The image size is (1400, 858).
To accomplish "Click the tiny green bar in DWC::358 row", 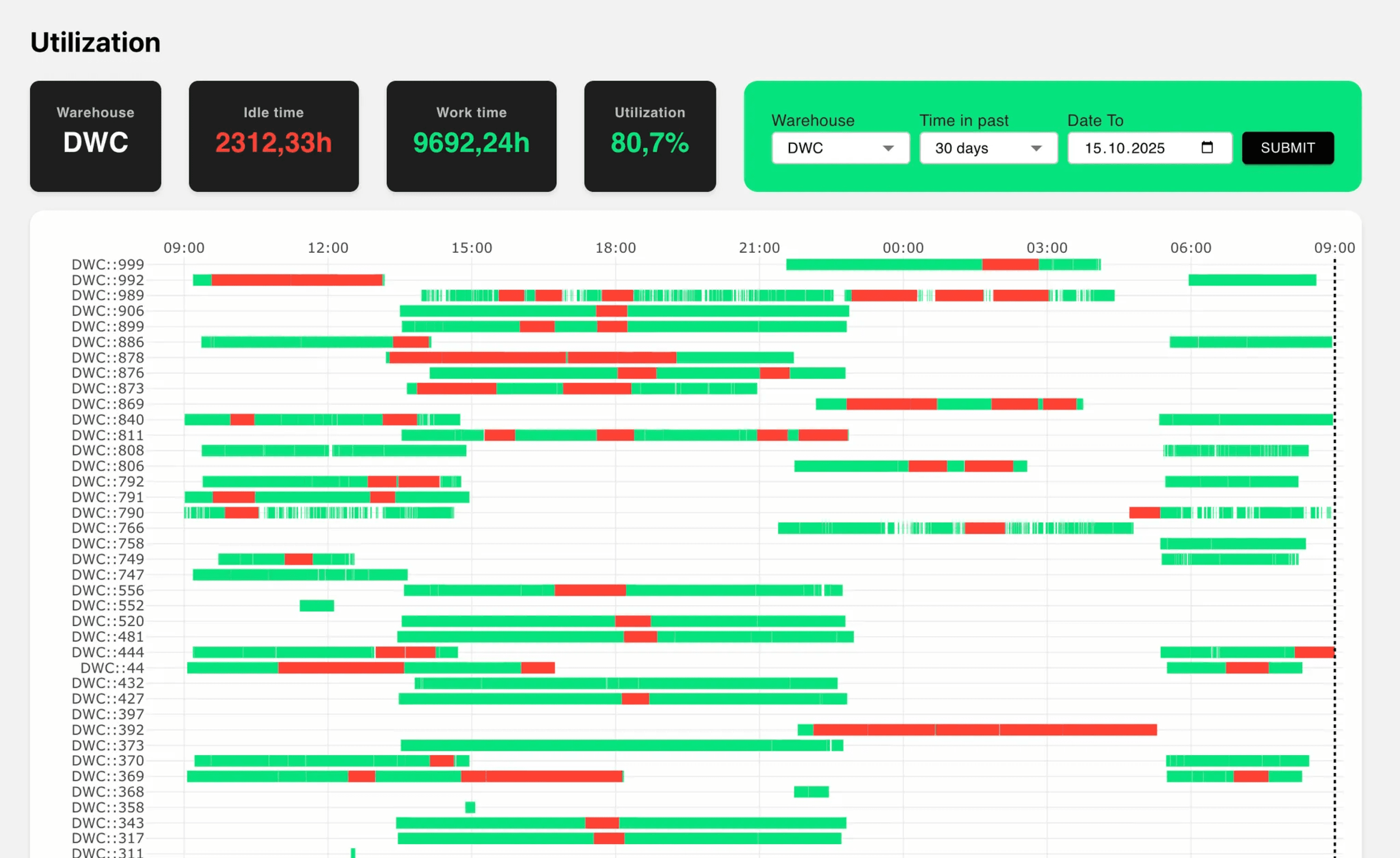I will tap(470, 807).
